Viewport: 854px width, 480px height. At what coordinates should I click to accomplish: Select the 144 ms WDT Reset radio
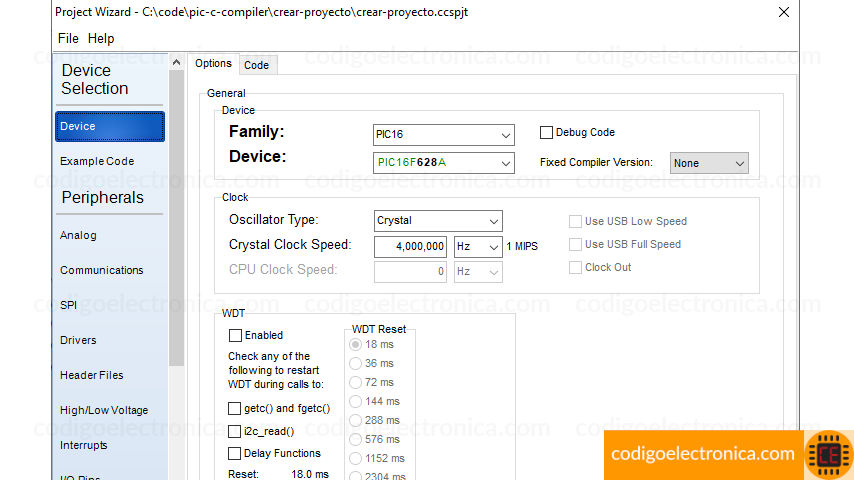tap(355, 402)
